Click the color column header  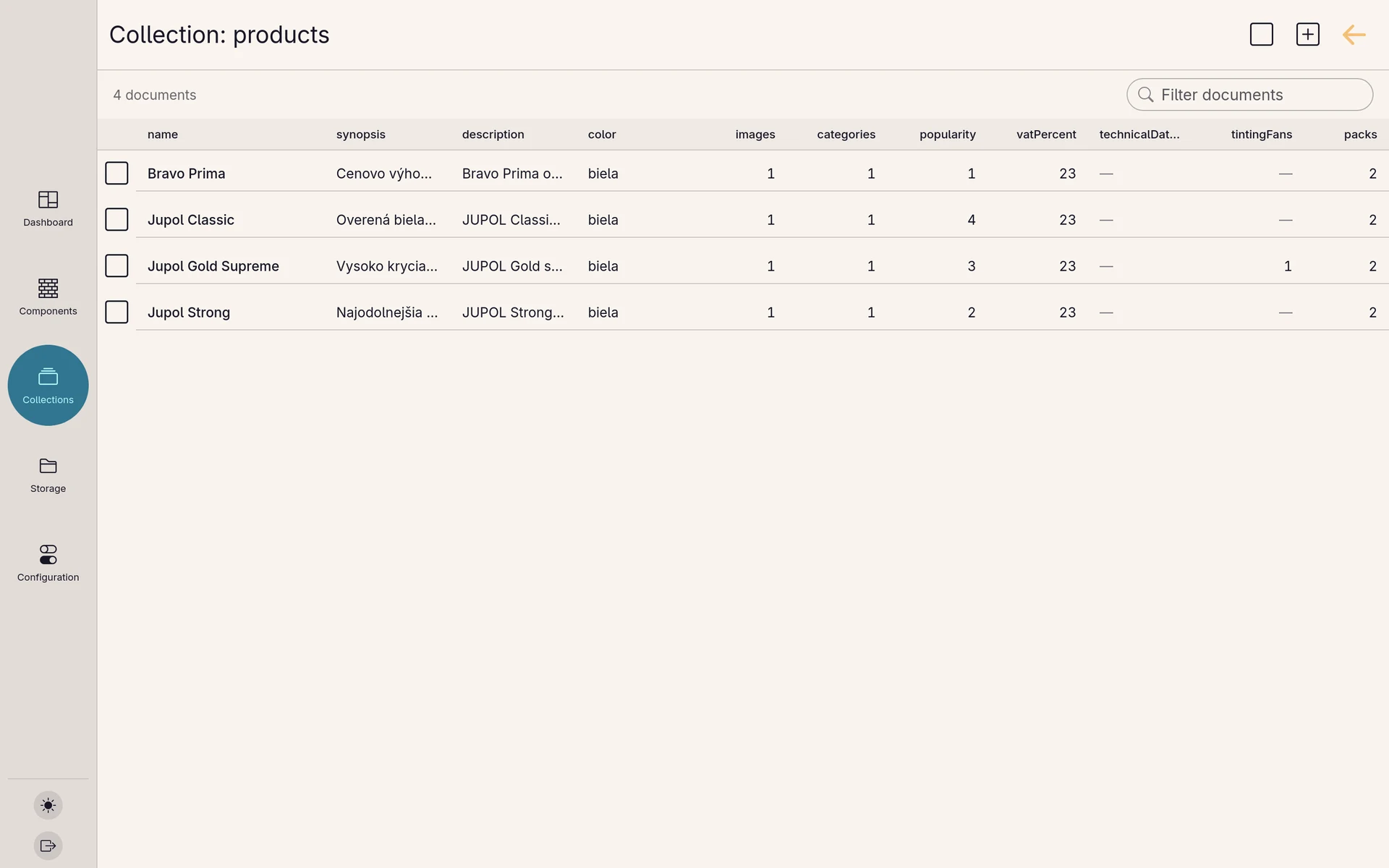(602, 135)
